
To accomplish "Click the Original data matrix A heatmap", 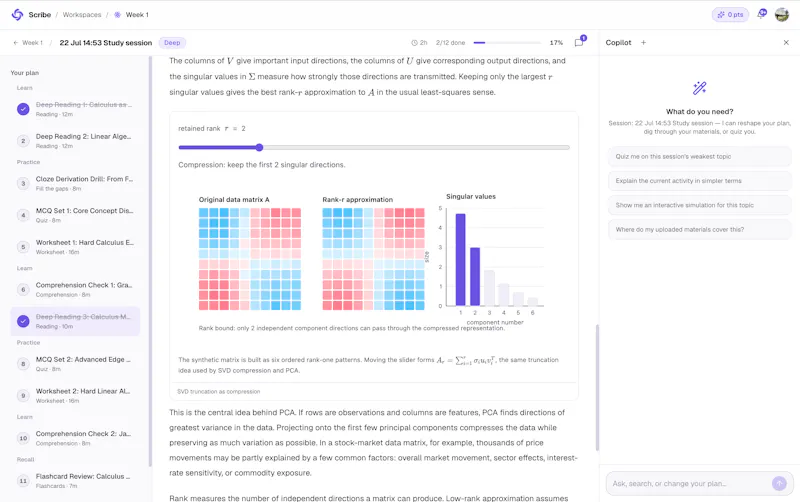I will (x=250, y=259).
